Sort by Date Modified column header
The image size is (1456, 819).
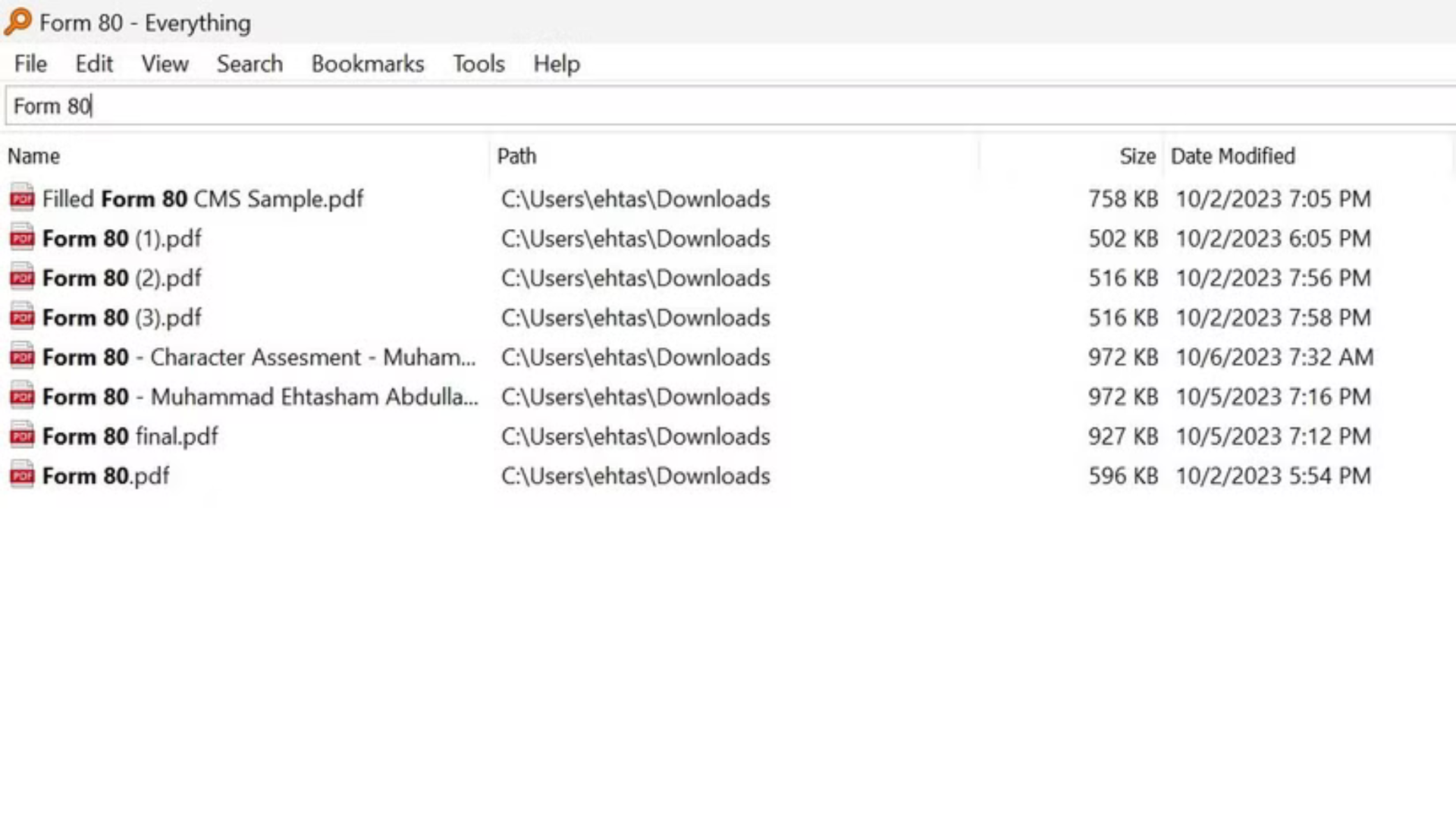tap(1232, 156)
